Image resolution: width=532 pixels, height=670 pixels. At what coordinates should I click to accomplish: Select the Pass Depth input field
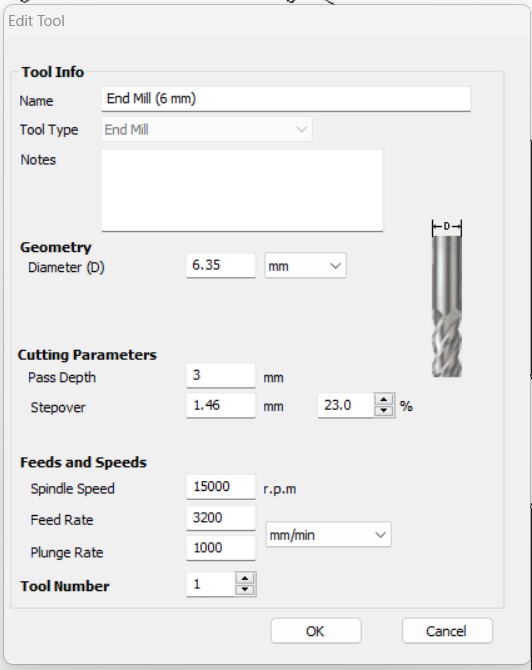click(x=221, y=376)
